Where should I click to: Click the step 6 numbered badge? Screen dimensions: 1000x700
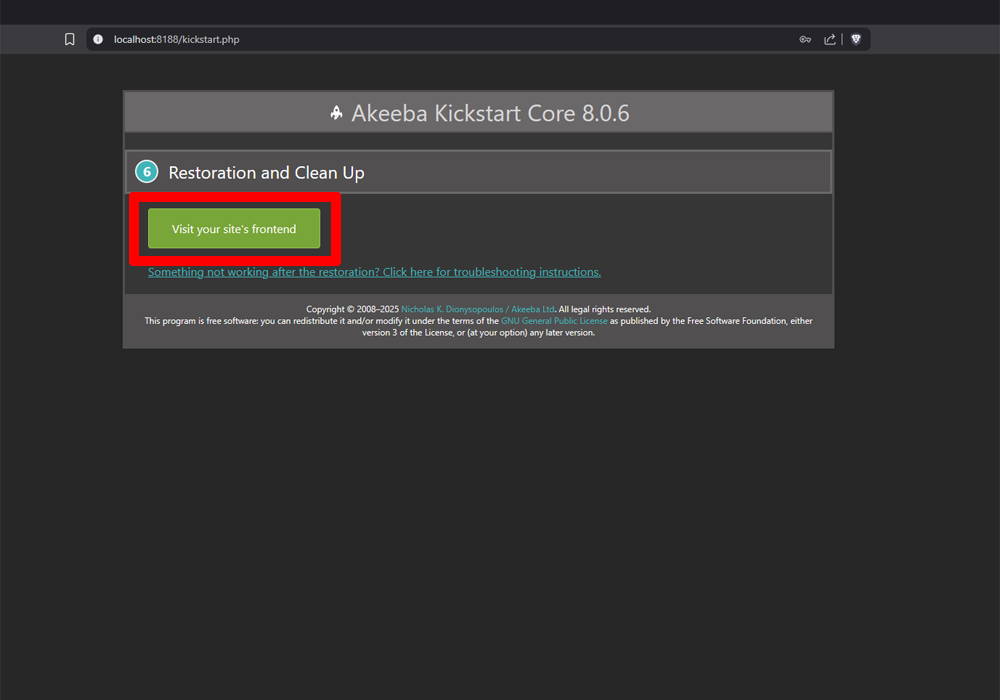coord(147,171)
